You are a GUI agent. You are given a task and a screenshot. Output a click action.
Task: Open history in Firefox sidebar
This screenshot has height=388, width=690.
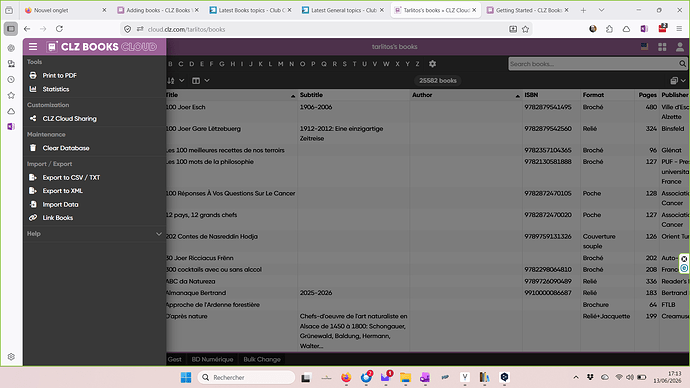coord(11,80)
